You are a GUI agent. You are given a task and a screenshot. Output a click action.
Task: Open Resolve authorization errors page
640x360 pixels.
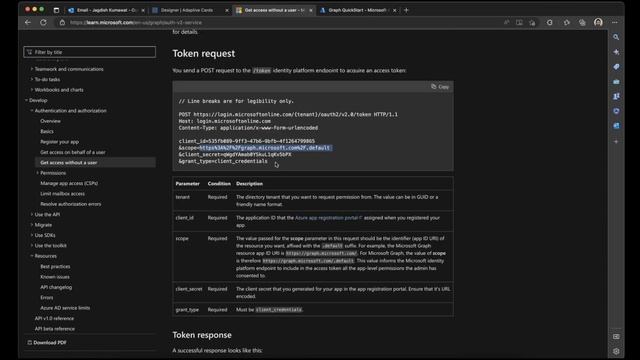tap(71, 204)
